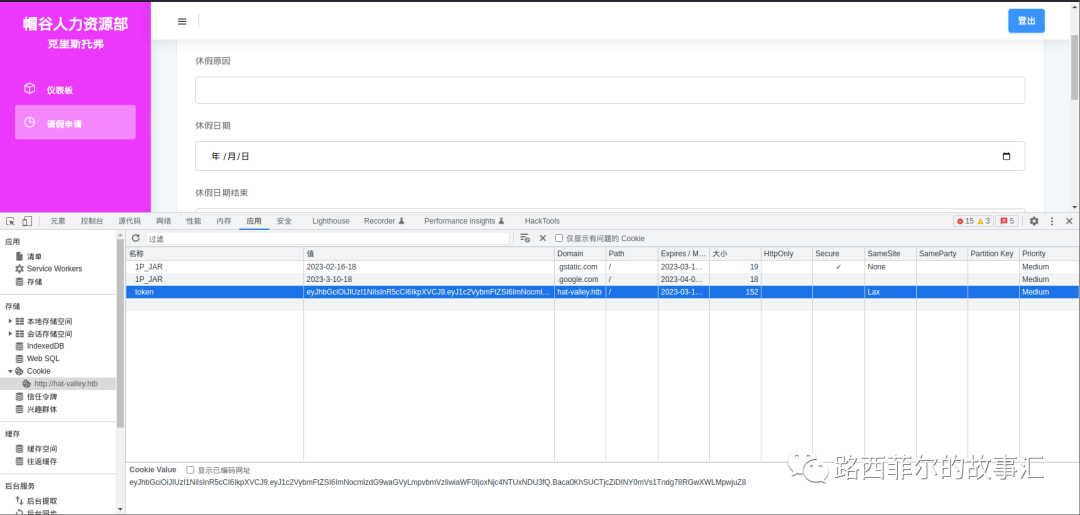Click the 过滤 filter input field

(x=328, y=238)
